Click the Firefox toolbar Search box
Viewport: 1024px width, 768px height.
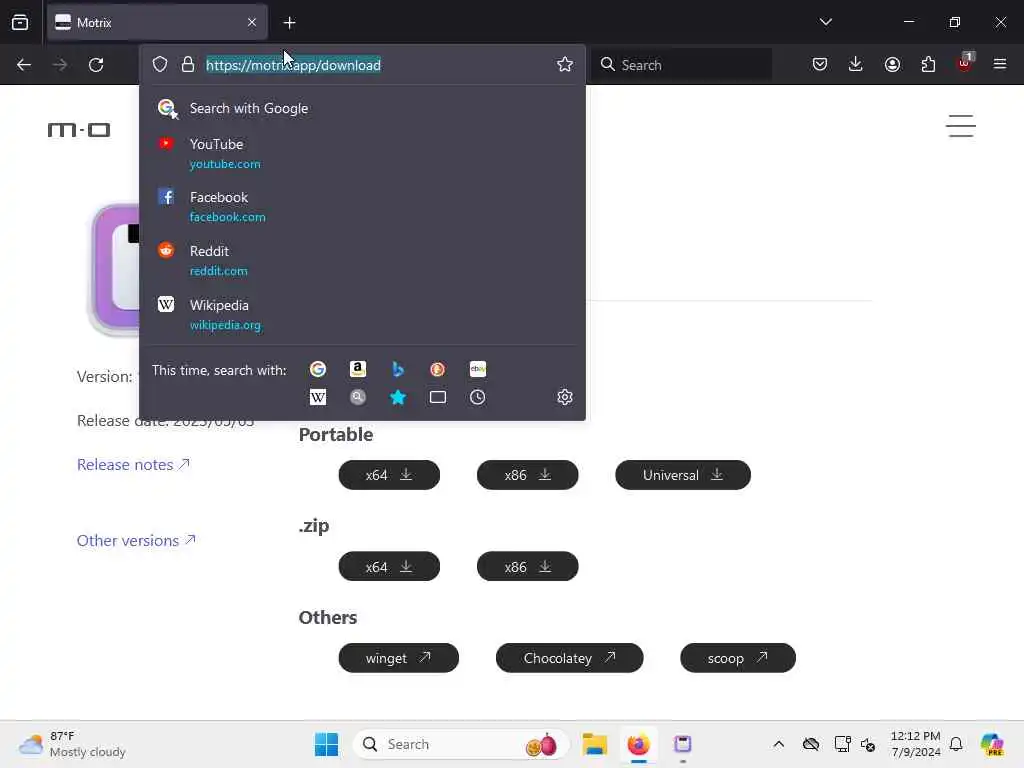pyautogui.click(x=682, y=65)
